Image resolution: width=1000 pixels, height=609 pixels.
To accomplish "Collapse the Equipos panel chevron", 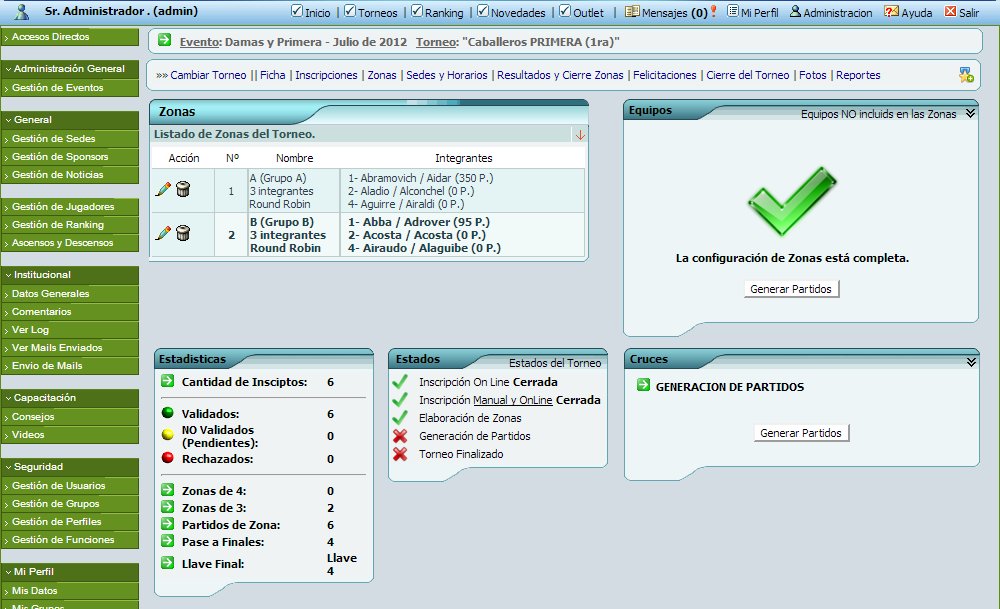I will (968, 114).
